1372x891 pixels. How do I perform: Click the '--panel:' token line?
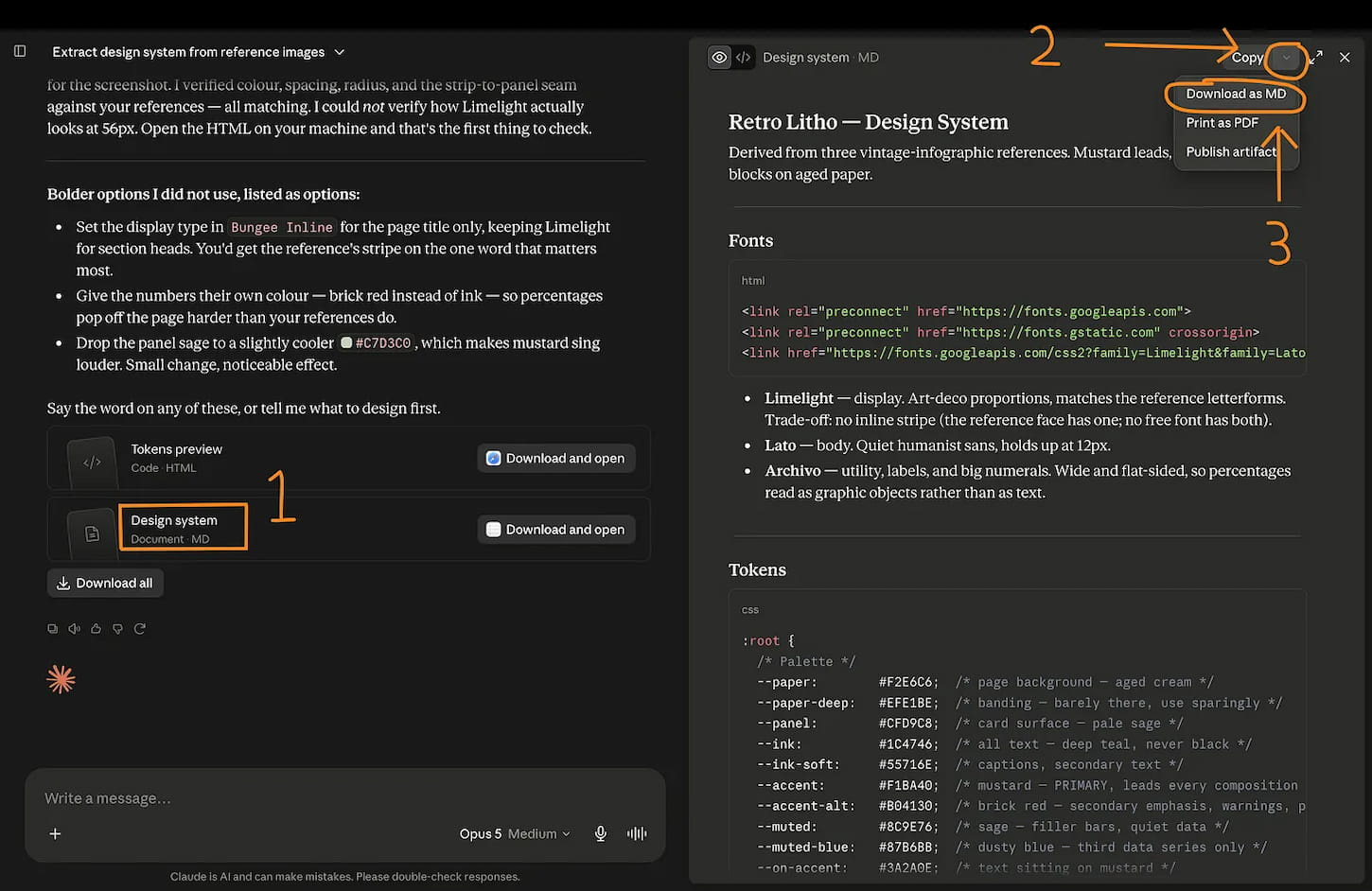(x=970, y=724)
